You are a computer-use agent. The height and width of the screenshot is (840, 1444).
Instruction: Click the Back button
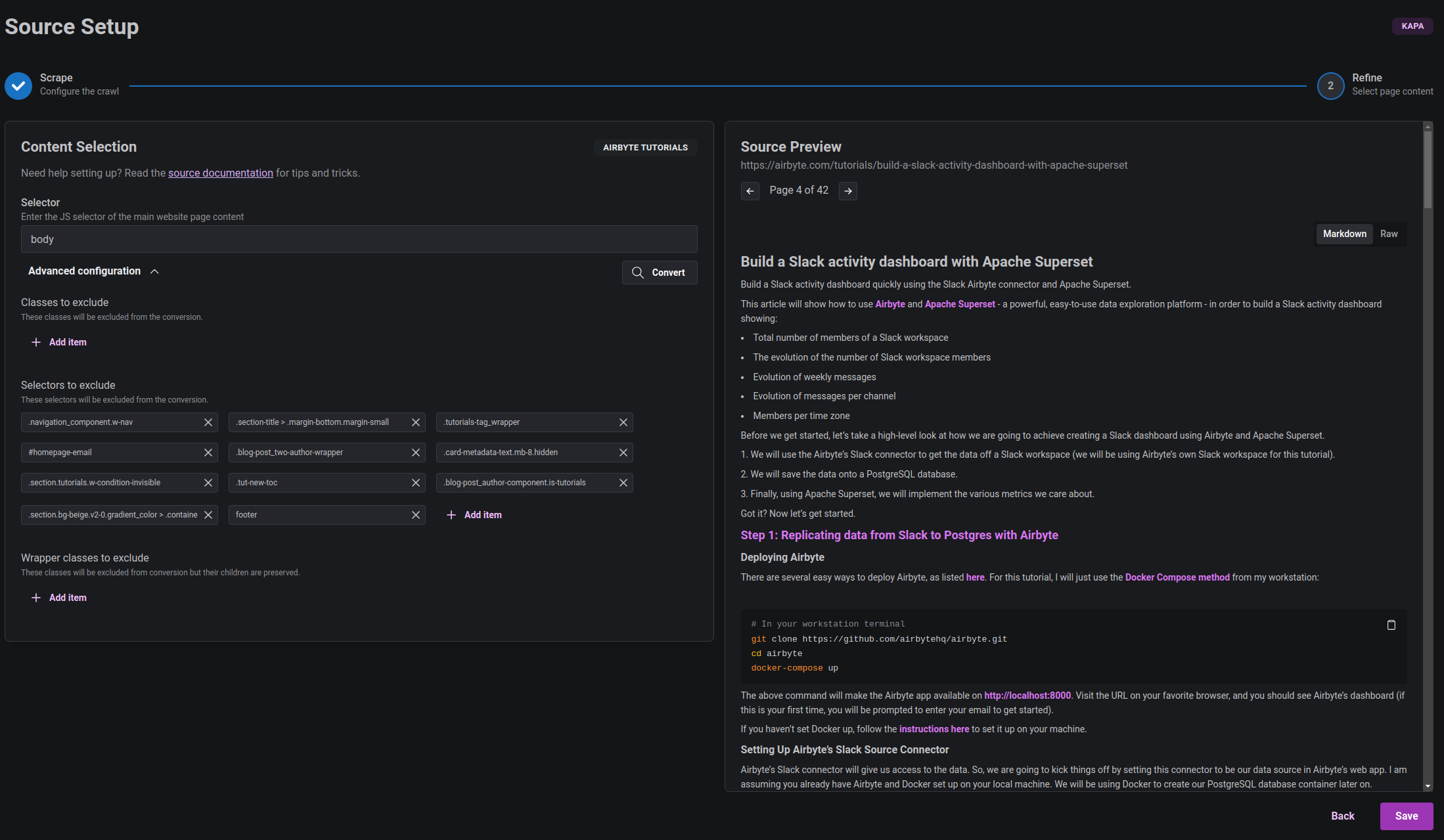pyautogui.click(x=1343, y=816)
